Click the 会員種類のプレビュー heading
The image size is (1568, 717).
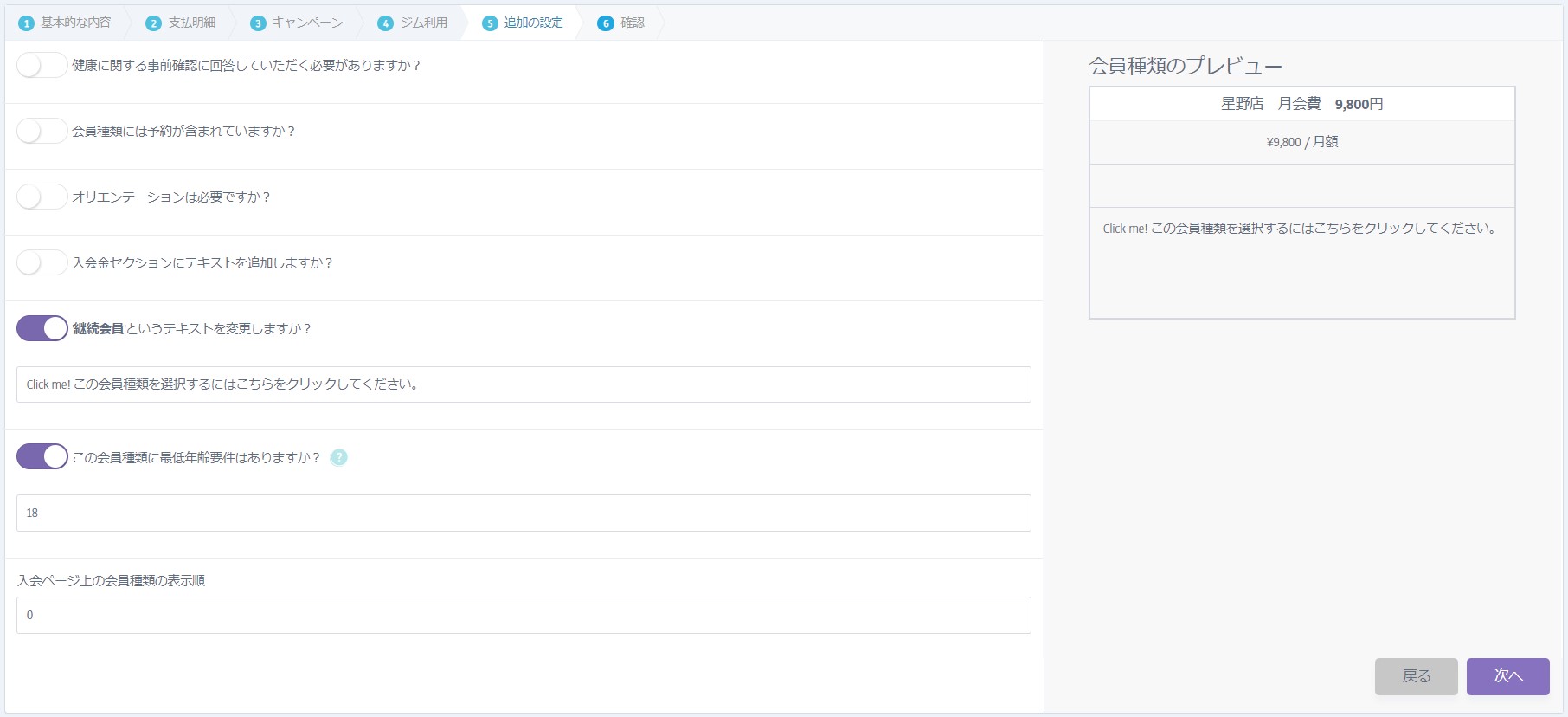click(1186, 66)
